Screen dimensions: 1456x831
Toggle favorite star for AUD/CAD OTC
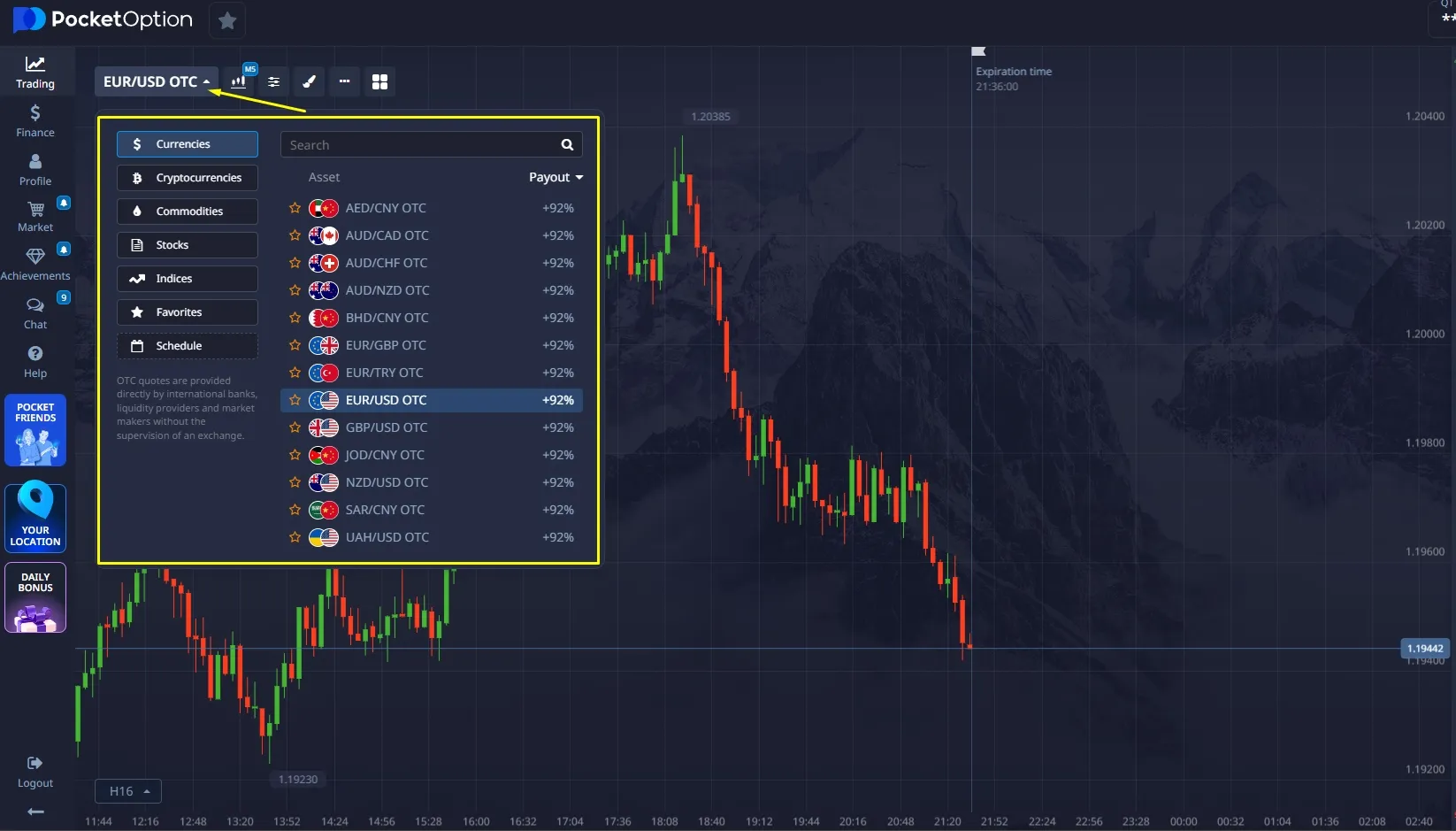point(295,235)
